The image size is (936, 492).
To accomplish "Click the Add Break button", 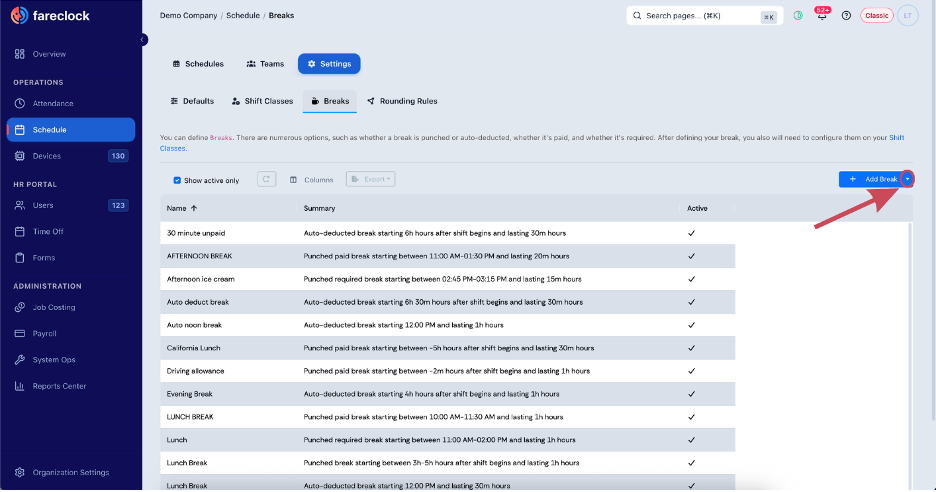I will (x=870, y=179).
